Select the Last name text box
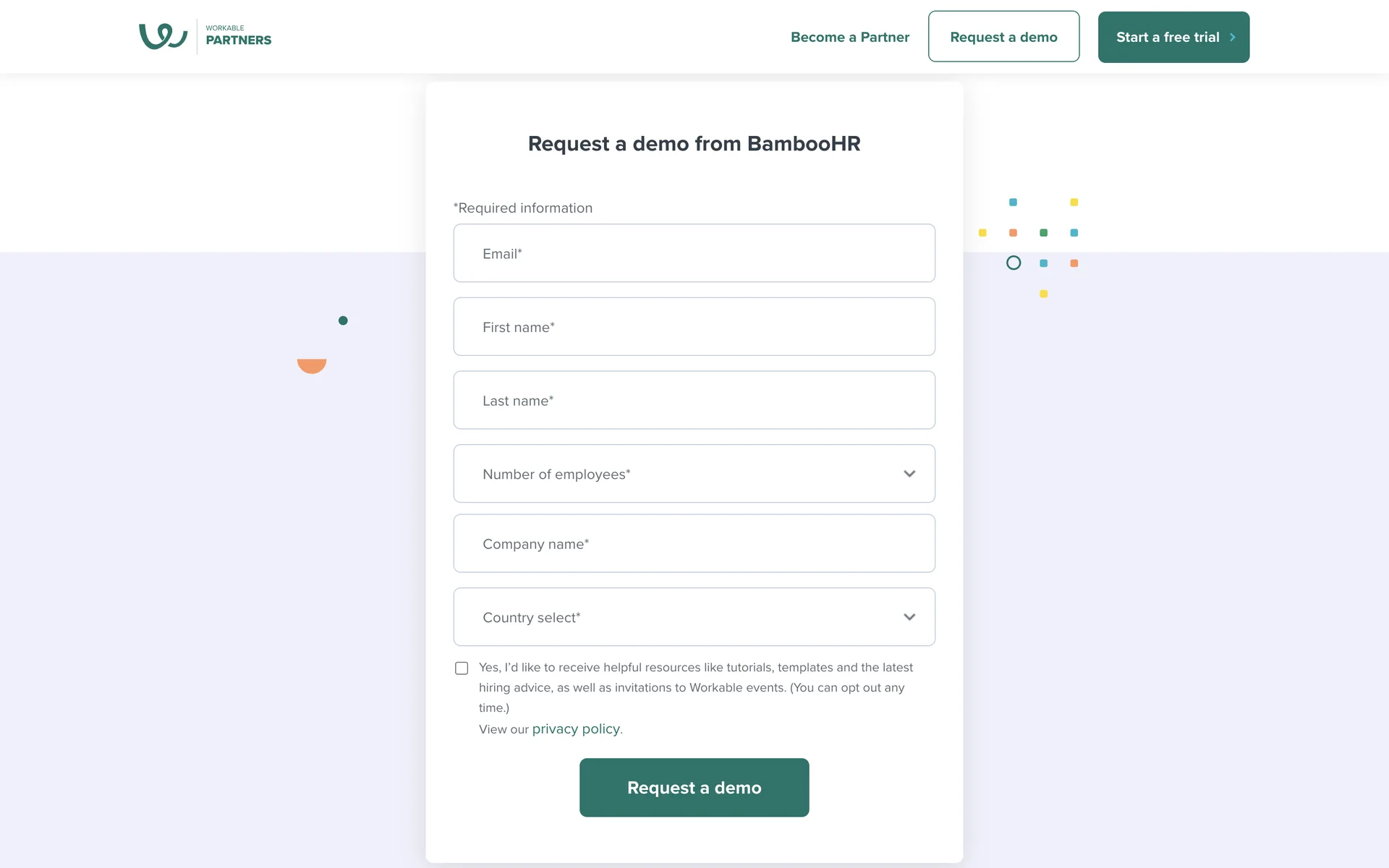This screenshot has height=868, width=1389. 694,400
